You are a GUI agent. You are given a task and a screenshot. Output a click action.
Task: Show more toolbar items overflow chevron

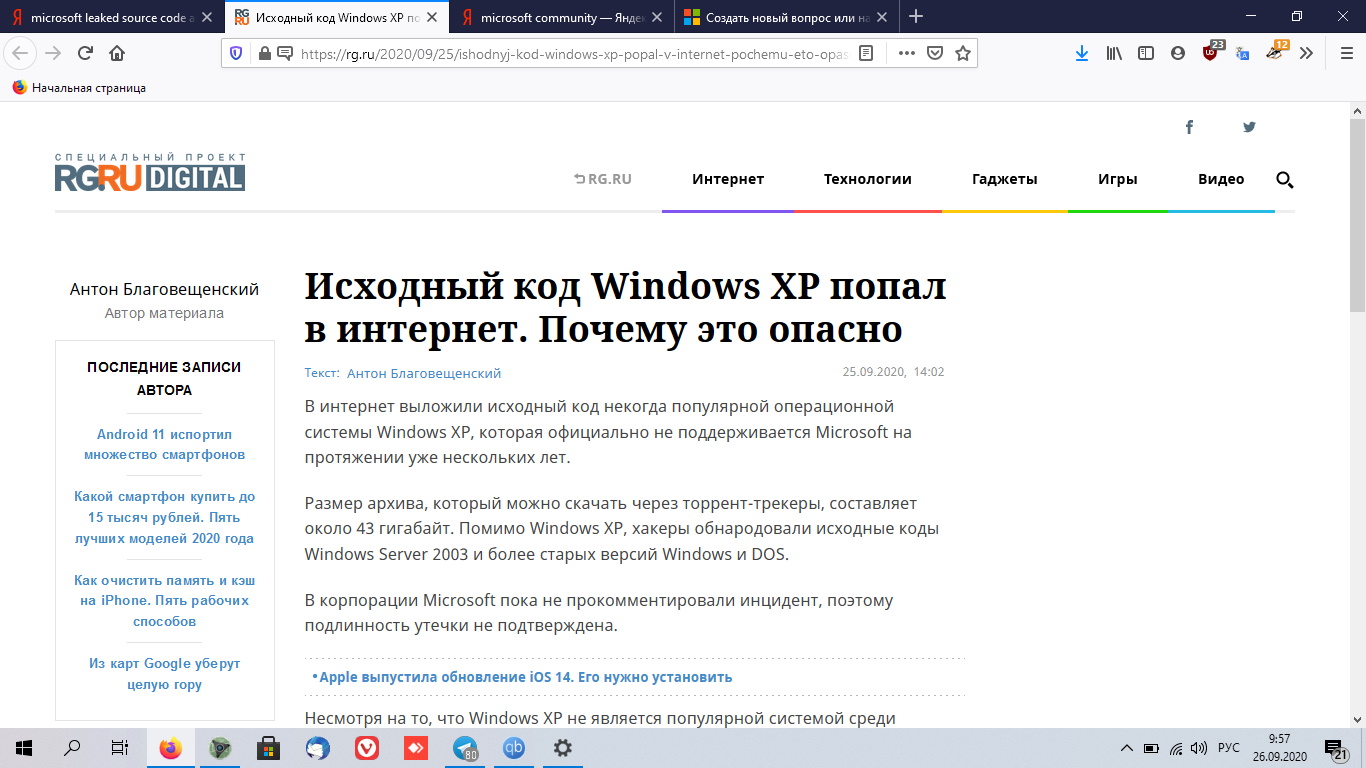[1306, 54]
